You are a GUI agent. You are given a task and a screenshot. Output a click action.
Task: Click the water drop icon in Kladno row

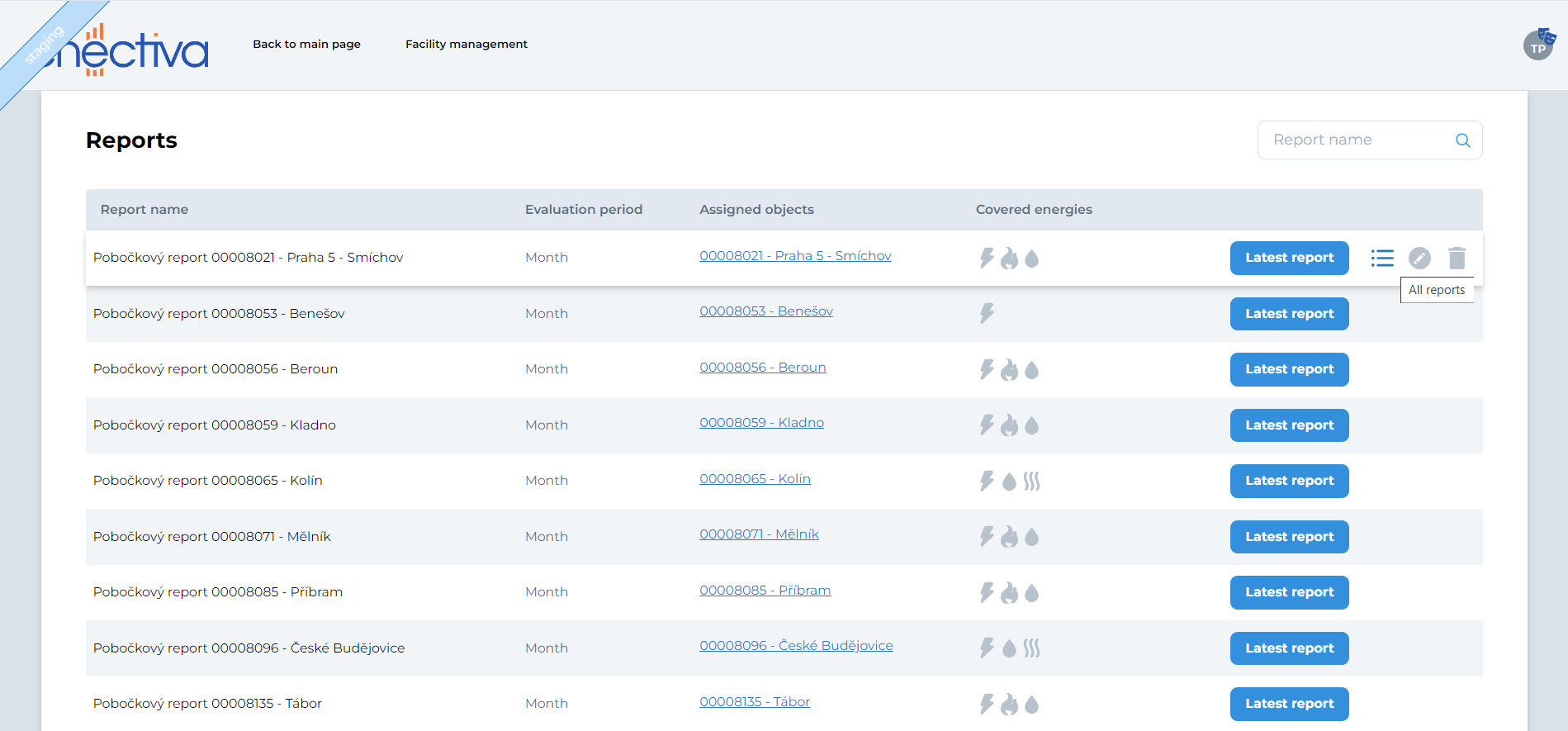(1031, 425)
